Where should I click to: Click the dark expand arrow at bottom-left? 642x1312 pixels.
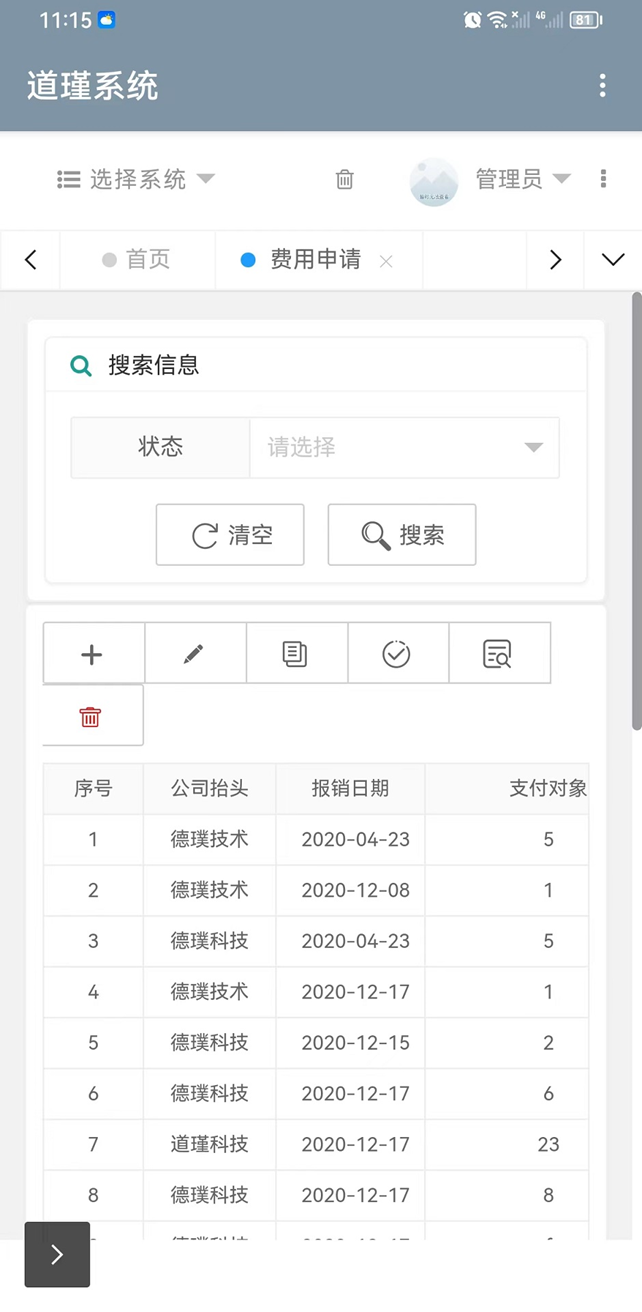57,1254
